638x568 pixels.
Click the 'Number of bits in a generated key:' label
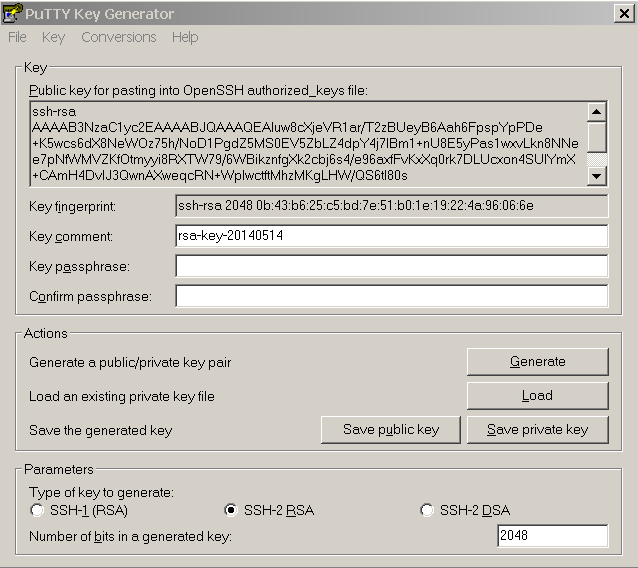(130, 537)
